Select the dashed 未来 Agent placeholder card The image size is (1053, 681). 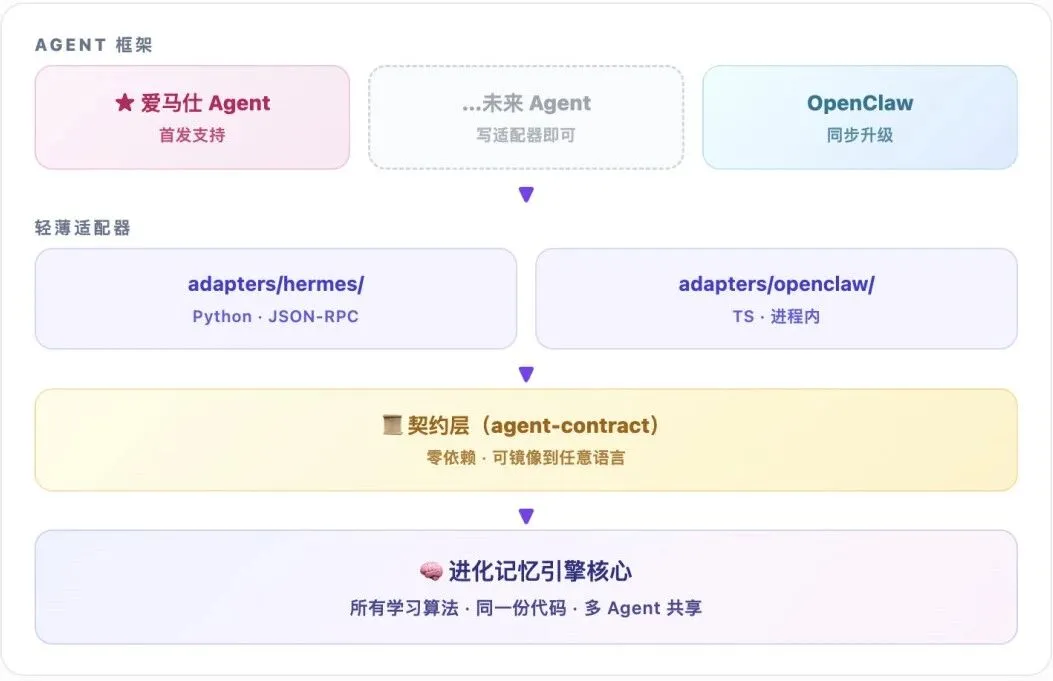click(x=526, y=118)
